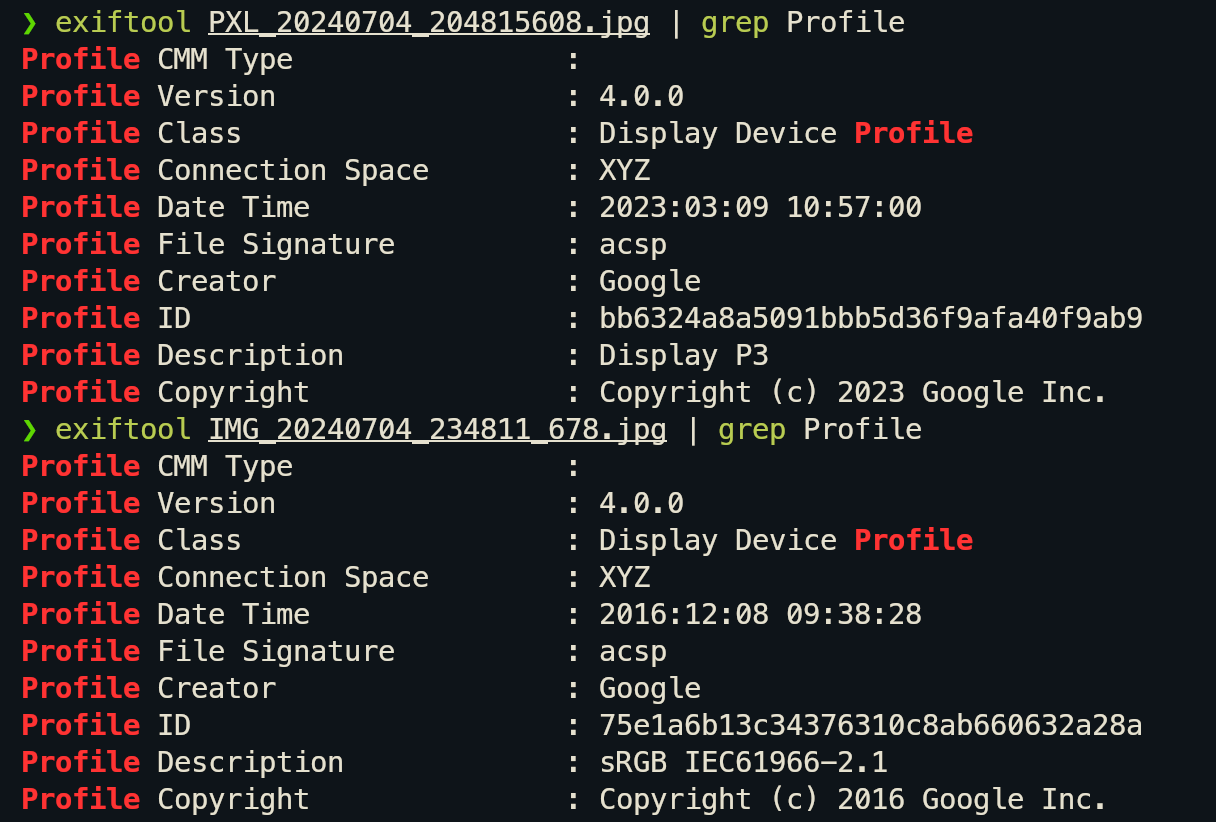
Task: Click the first exiftool command word
Action: (123, 22)
